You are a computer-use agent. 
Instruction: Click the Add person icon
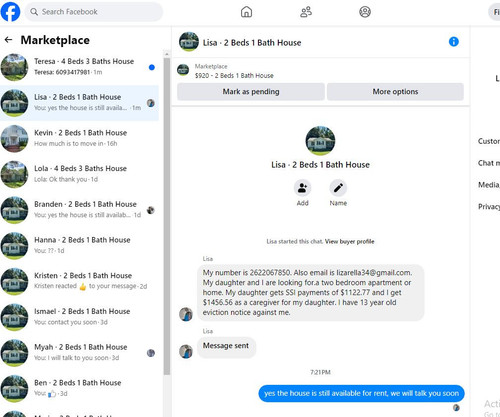coord(302,188)
